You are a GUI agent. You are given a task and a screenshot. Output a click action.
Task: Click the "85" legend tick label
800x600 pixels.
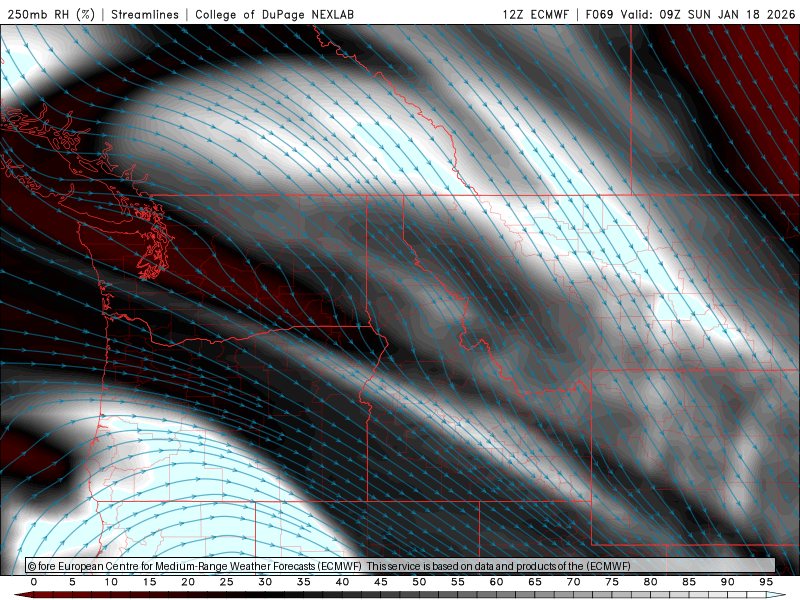pos(689,582)
